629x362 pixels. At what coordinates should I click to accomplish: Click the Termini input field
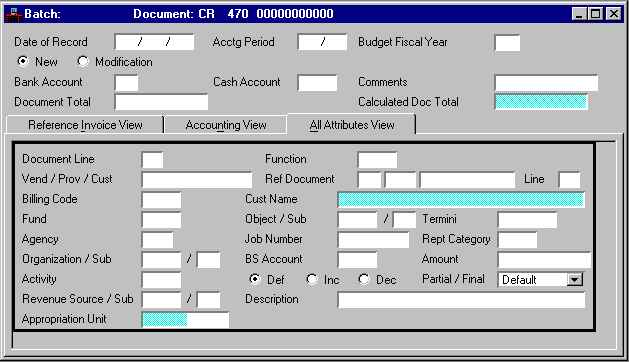click(528, 220)
